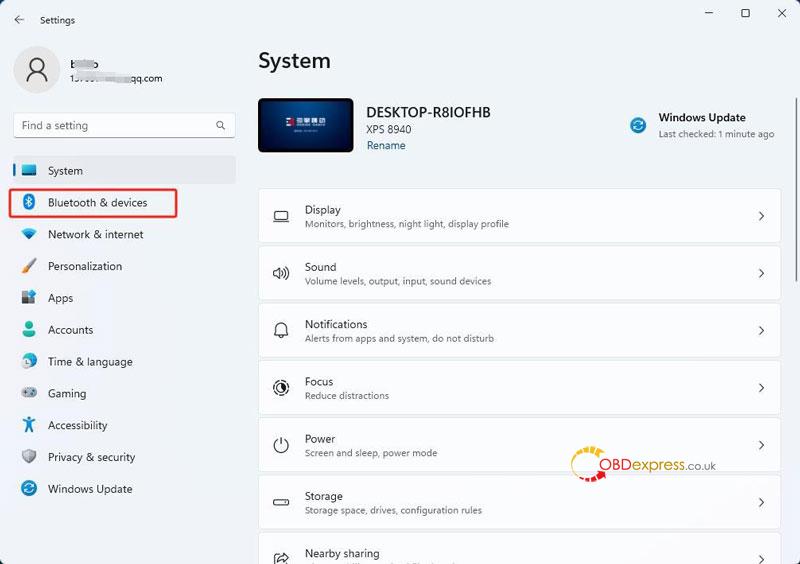This screenshot has width=800, height=564.
Task: Click the Gaming controller icon
Action: pos(29,393)
